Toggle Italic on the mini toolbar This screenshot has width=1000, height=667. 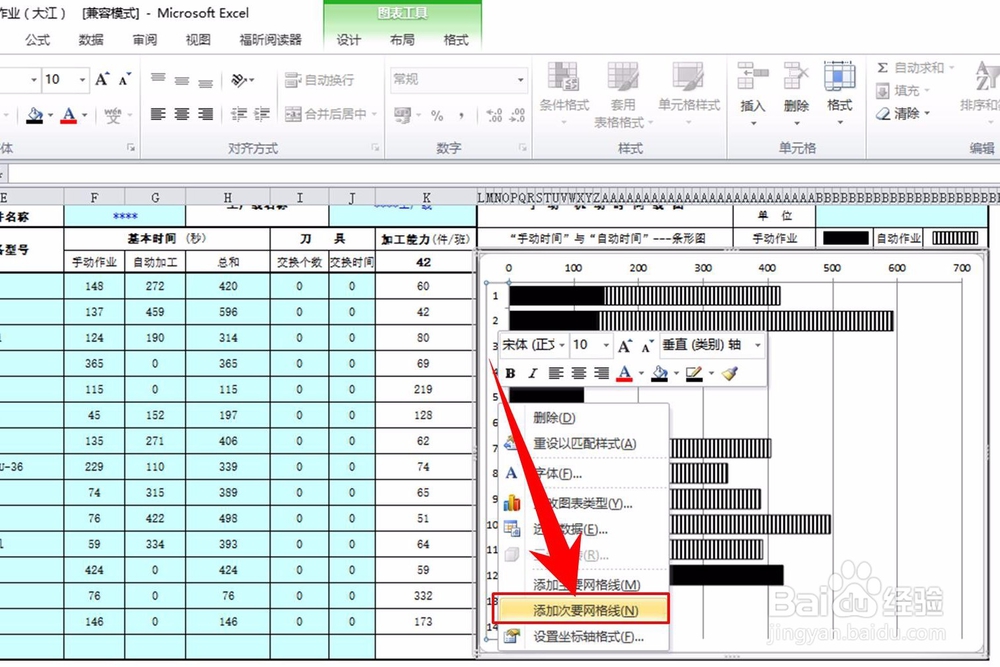[533, 373]
